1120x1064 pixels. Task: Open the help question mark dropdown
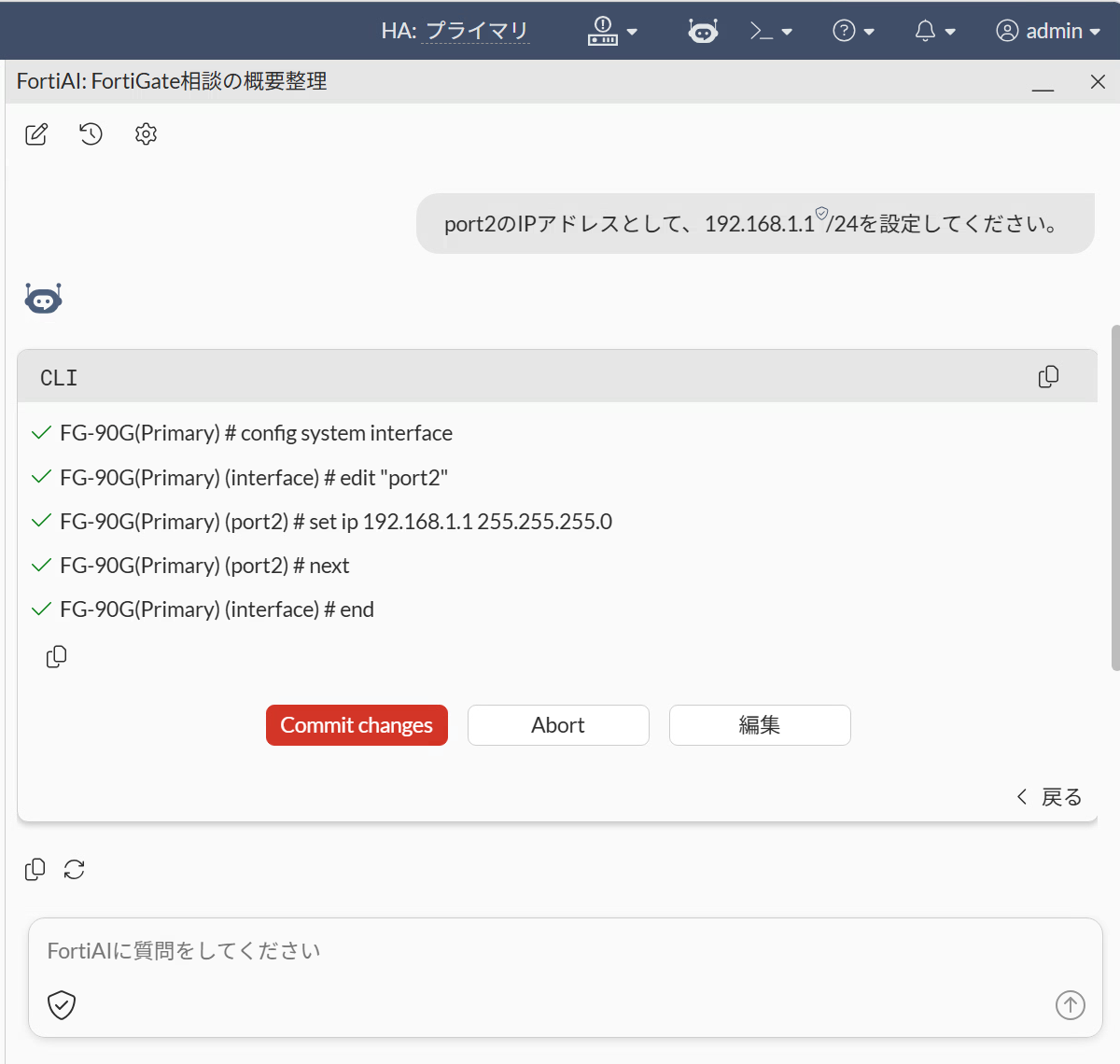[x=853, y=31]
